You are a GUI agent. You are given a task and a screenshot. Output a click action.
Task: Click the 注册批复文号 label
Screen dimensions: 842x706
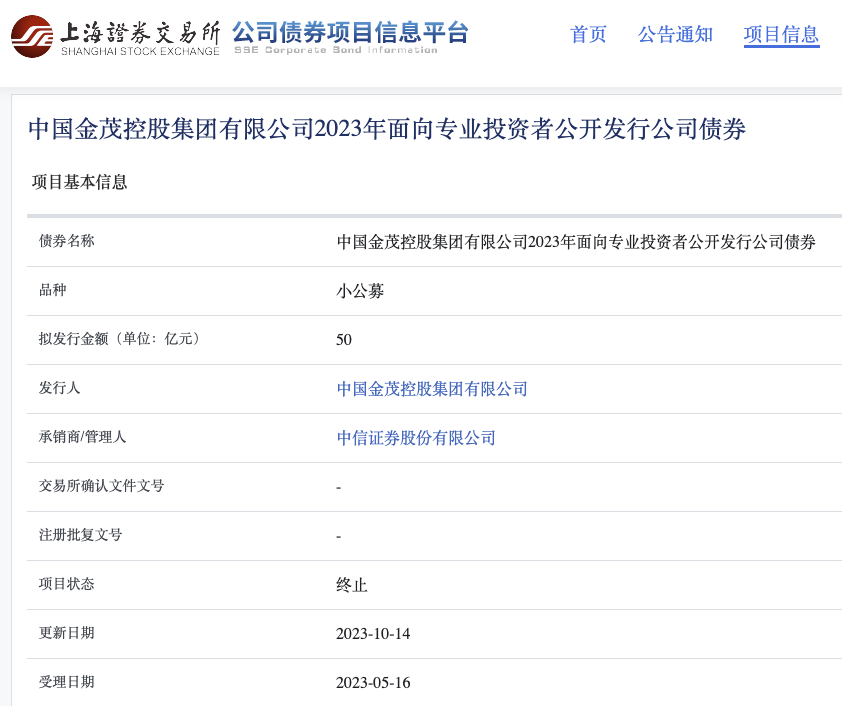(x=81, y=535)
